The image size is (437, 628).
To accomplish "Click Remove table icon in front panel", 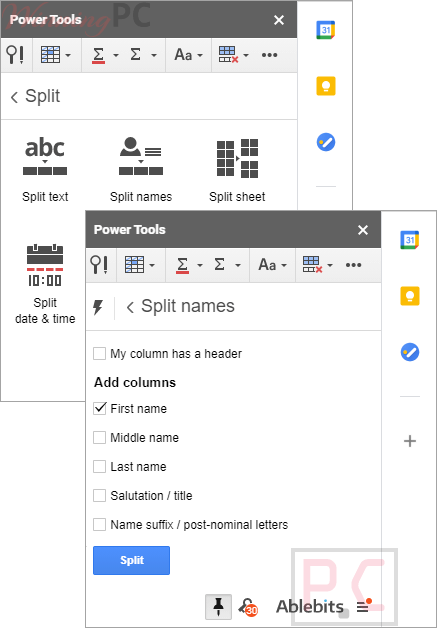I will pos(313,264).
